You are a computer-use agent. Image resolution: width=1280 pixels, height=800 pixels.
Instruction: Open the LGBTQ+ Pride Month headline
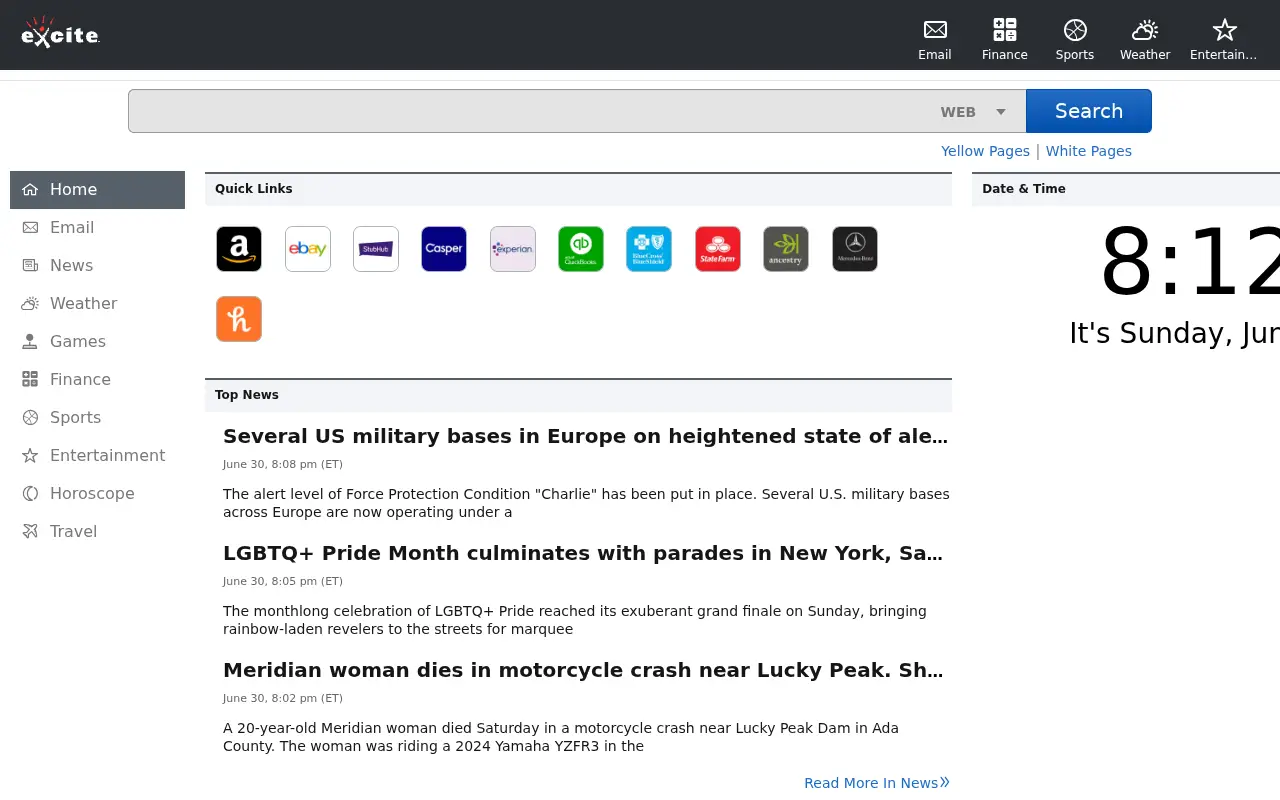tap(583, 553)
